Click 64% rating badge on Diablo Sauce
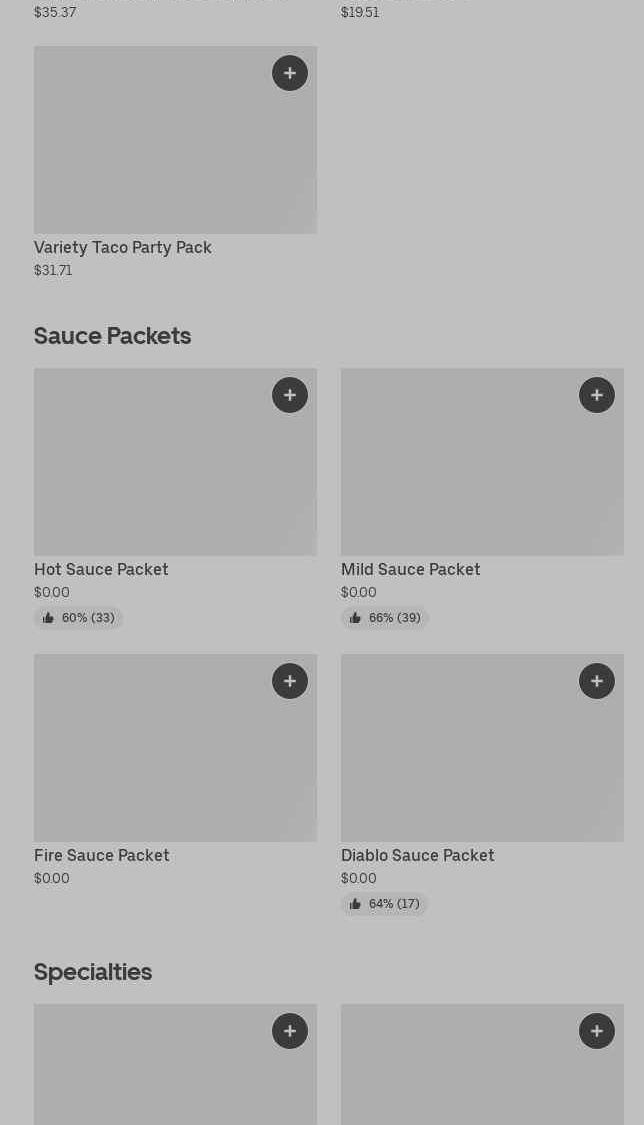This screenshot has width=644, height=1125. point(385,904)
